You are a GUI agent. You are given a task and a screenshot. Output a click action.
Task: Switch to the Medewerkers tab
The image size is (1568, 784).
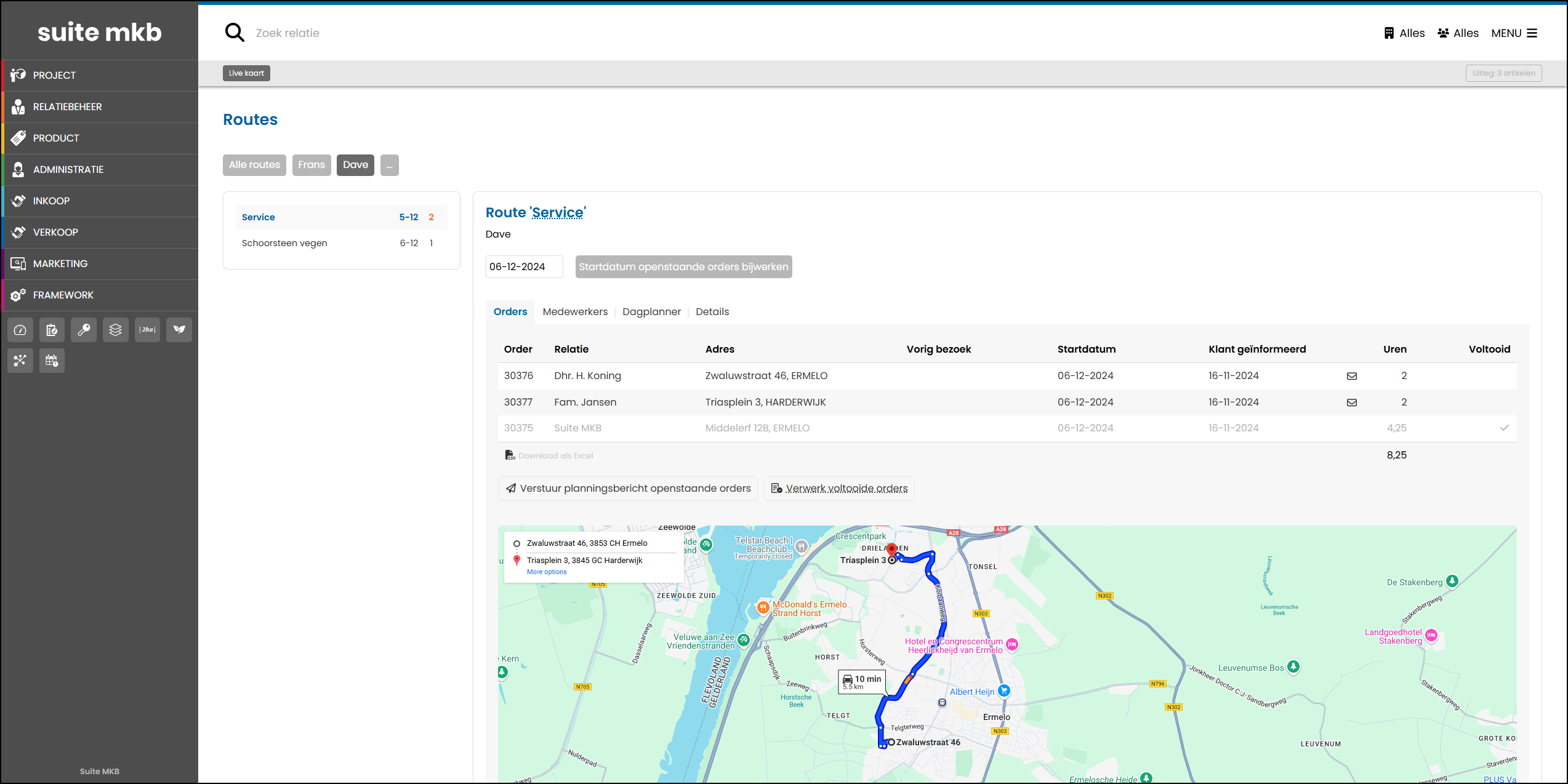574,312
